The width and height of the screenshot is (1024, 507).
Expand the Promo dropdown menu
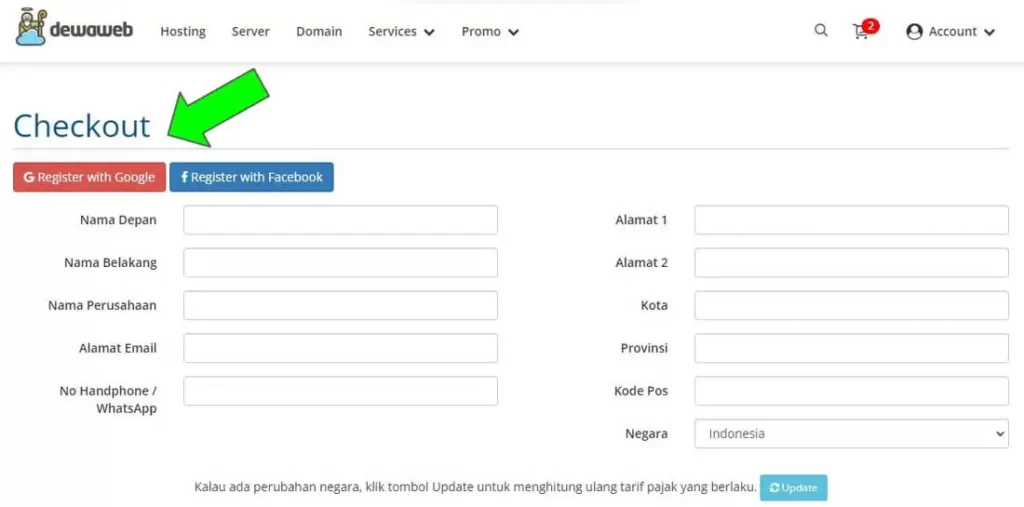(490, 31)
